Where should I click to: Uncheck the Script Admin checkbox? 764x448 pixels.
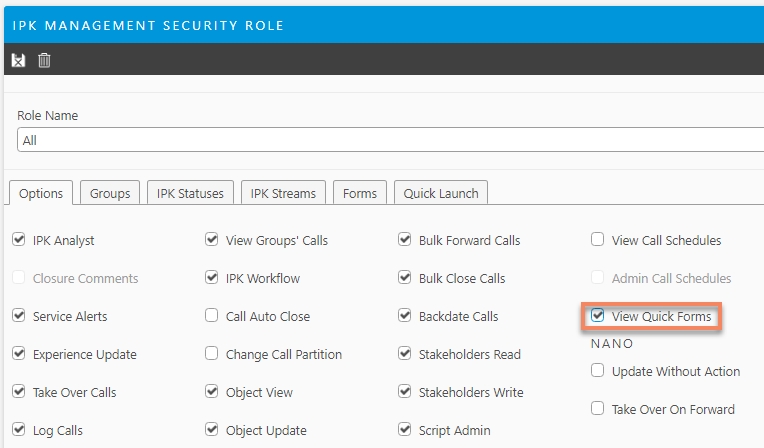(x=405, y=430)
